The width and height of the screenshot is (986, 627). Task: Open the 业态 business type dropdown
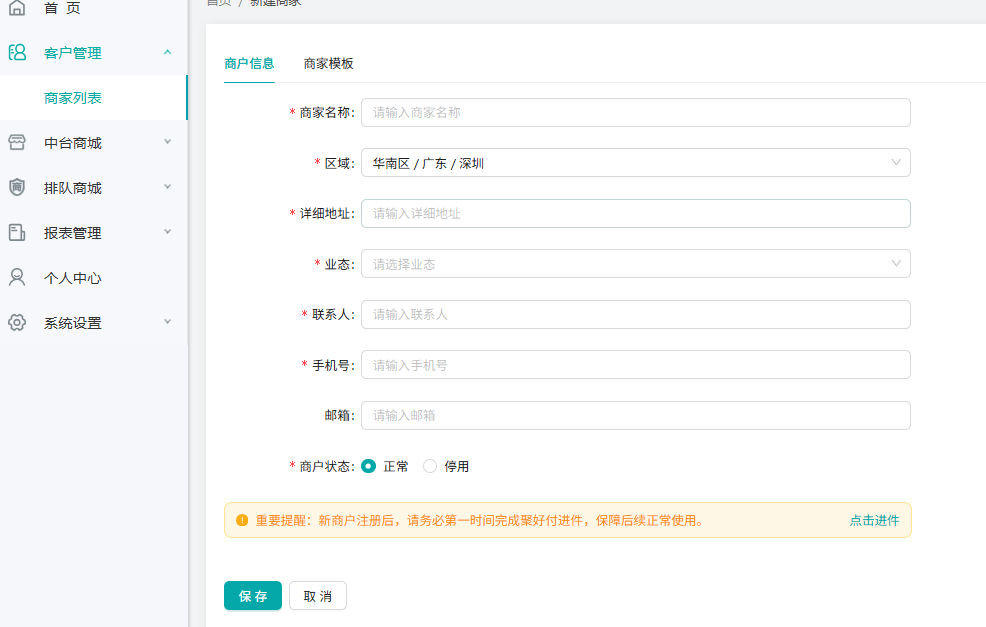click(635, 264)
